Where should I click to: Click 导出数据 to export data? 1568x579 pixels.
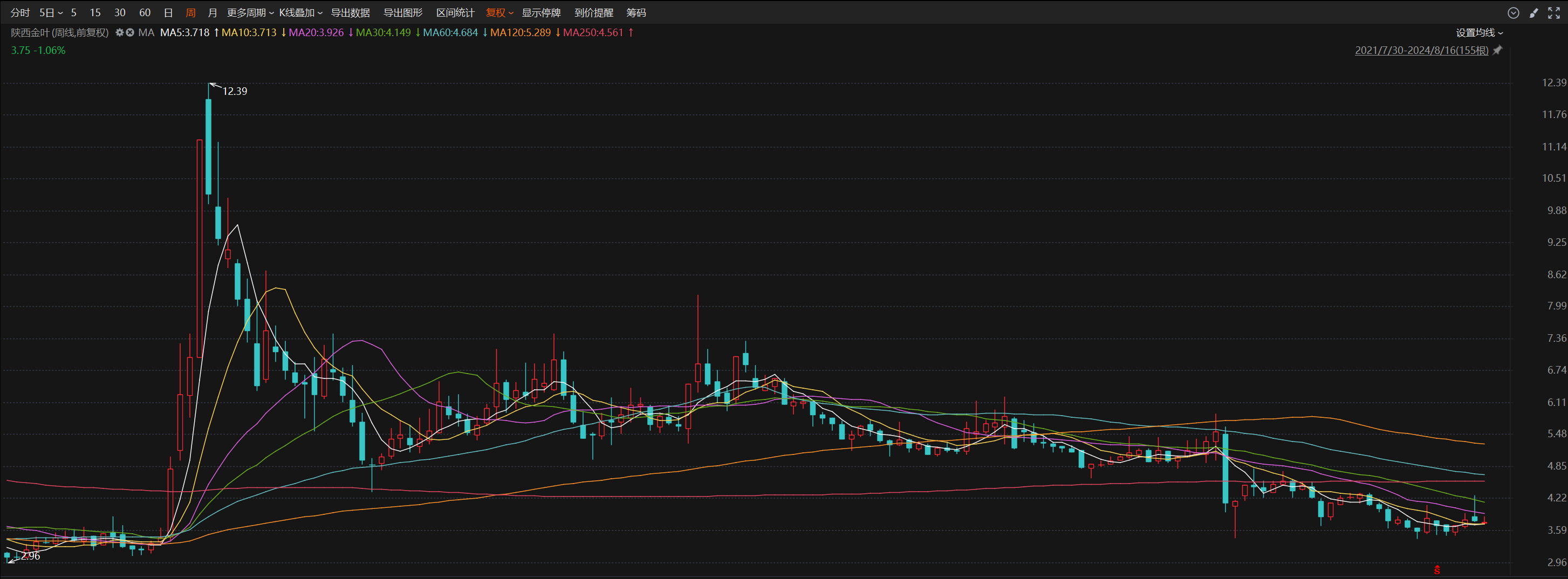point(350,13)
